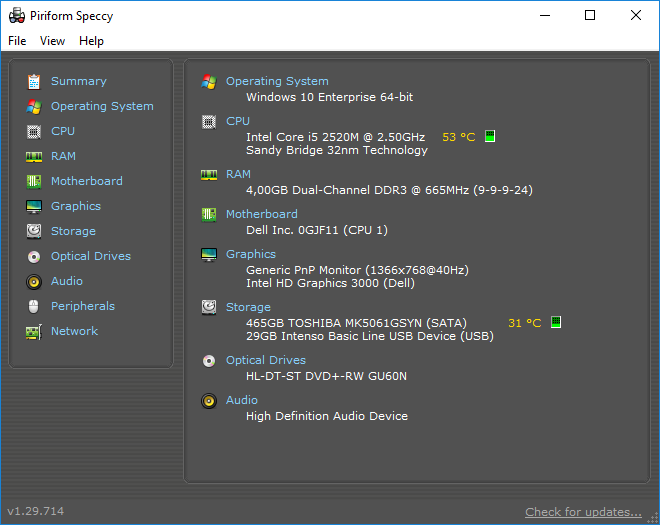Click the window resize grip corner

click(x=654, y=519)
